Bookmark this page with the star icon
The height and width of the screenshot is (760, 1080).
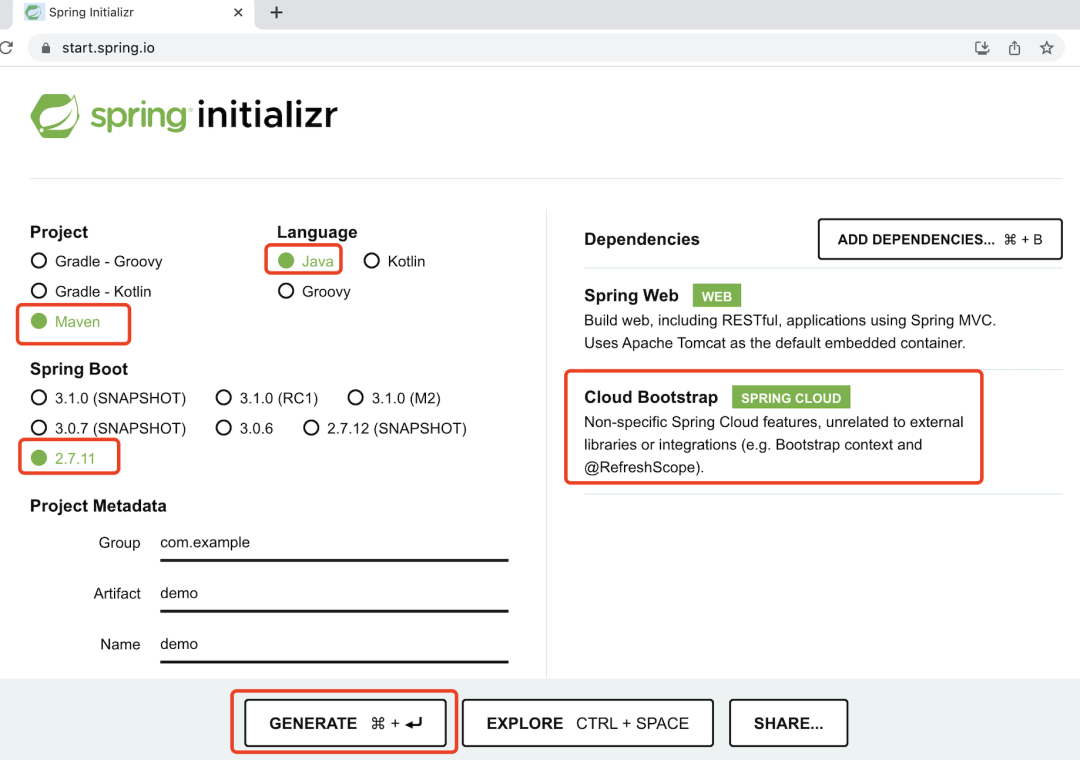[1047, 48]
